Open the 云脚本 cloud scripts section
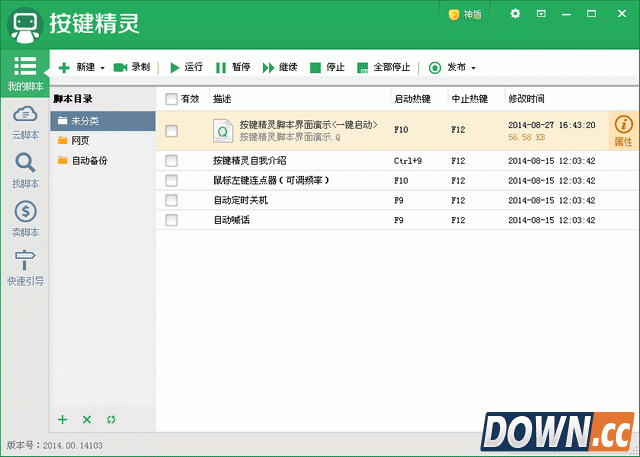 (25, 122)
